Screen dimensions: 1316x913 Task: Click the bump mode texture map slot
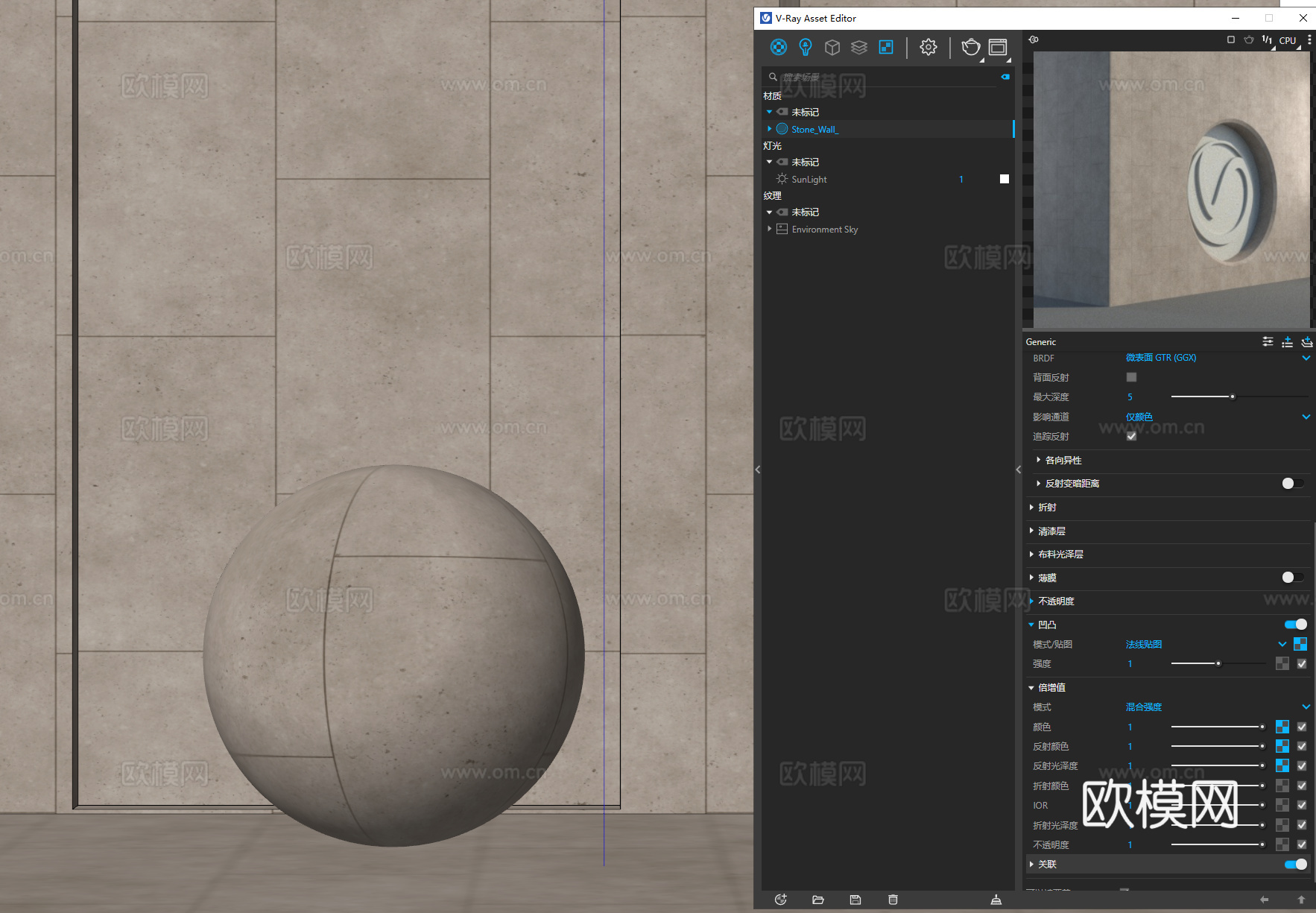coord(1300,644)
